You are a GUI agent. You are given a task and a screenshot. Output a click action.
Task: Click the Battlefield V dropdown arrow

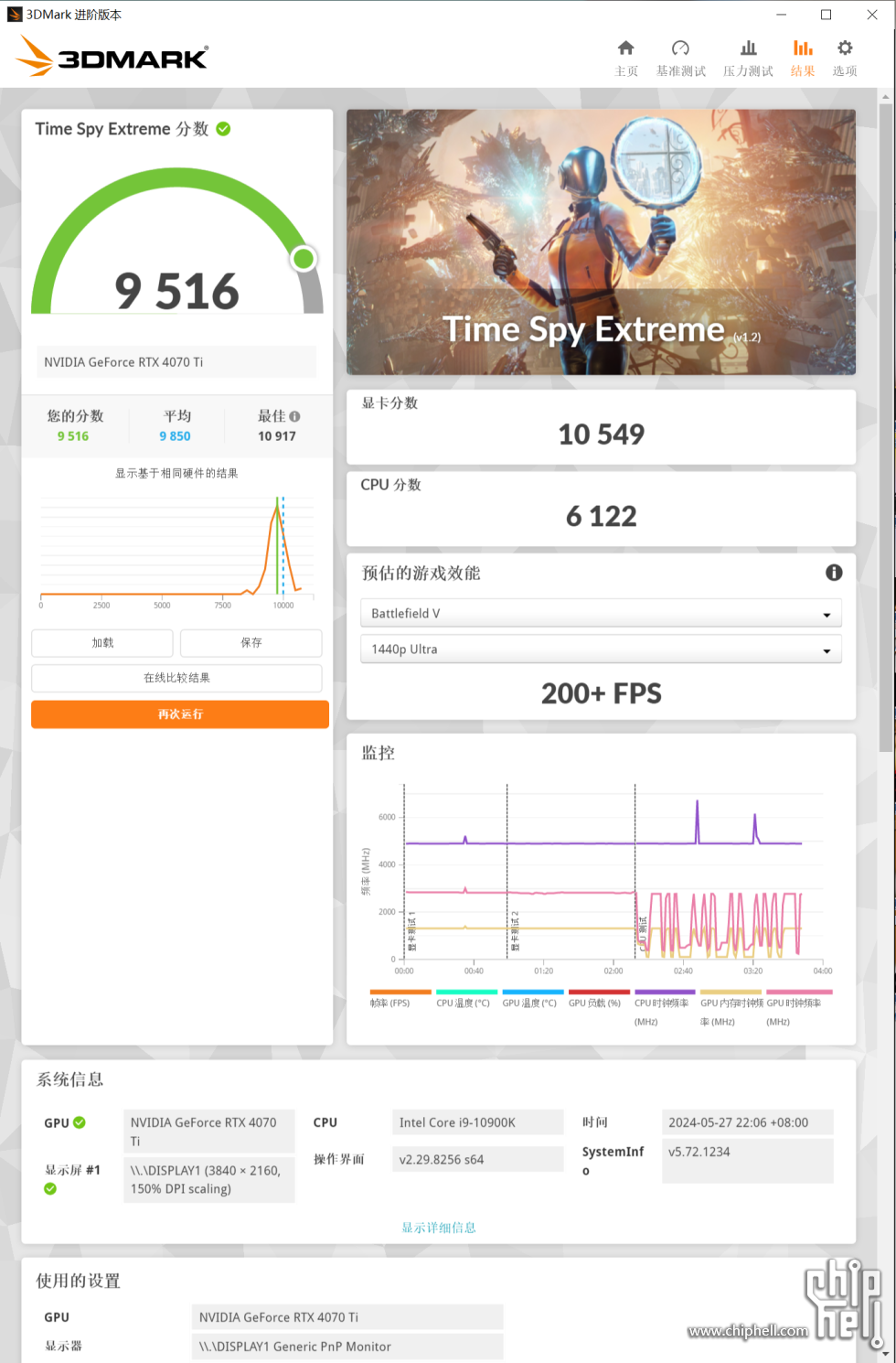(827, 615)
